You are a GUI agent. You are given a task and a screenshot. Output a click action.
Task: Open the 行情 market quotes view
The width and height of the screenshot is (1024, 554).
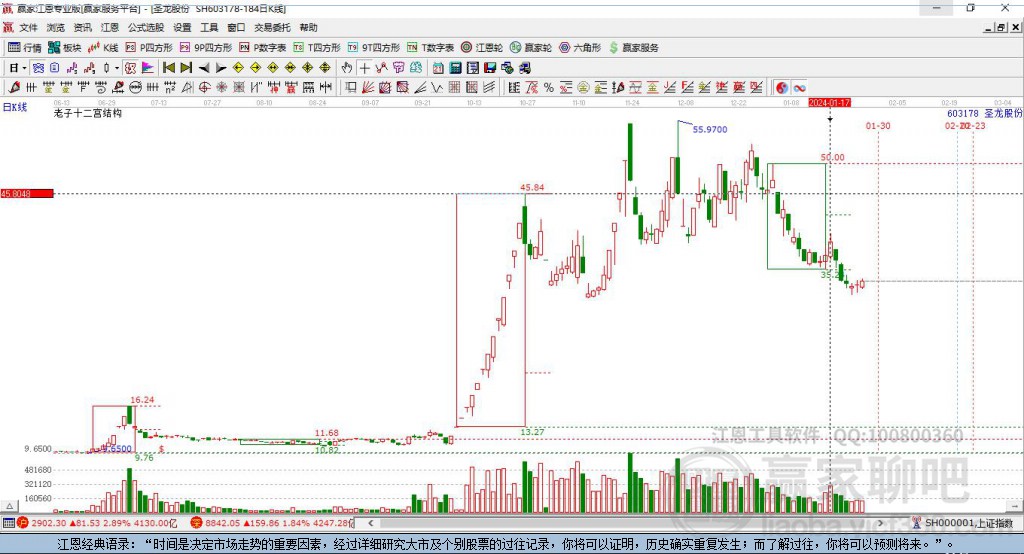click(24, 48)
